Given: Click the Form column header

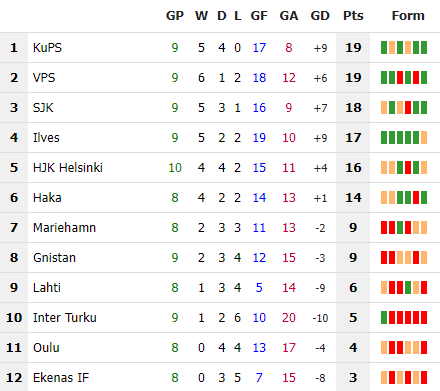Looking at the screenshot, I should 408,16.
